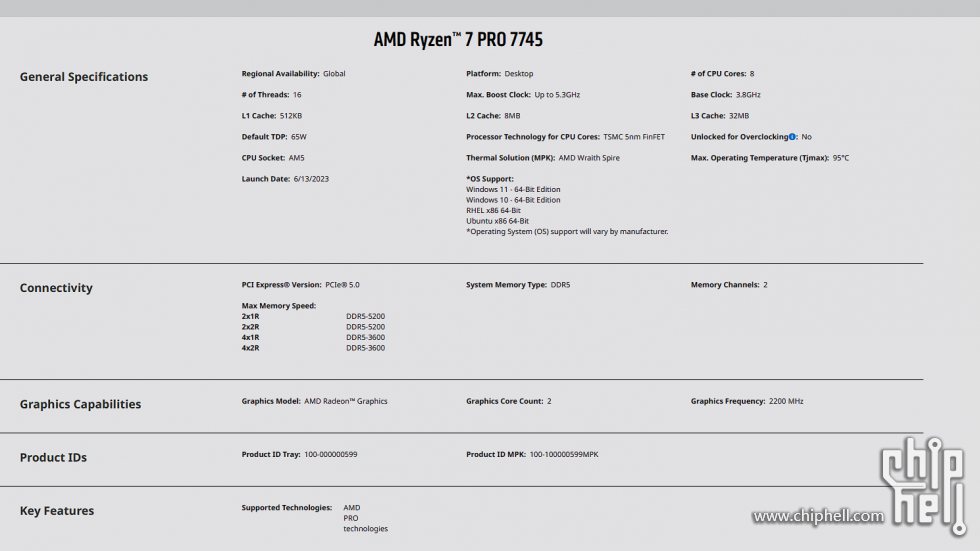Click the Platform value Desktop
Screen dimensions: 980x551
[x=519, y=74]
